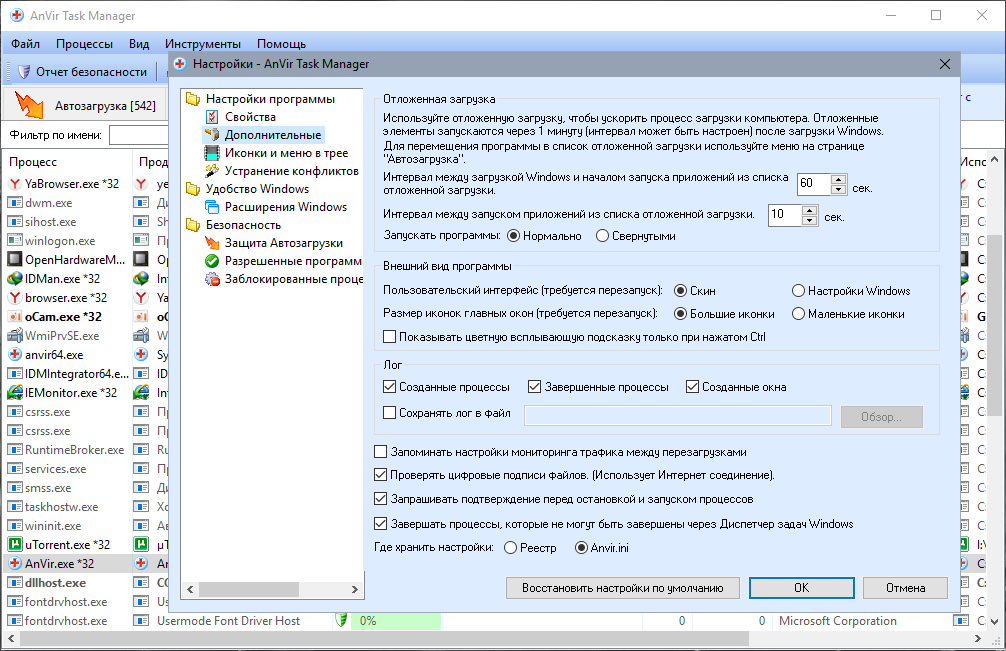Image resolution: width=1006 pixels, height=651 pixels.
Task: Click the process list vertical scrollbar
Action: 994,324
